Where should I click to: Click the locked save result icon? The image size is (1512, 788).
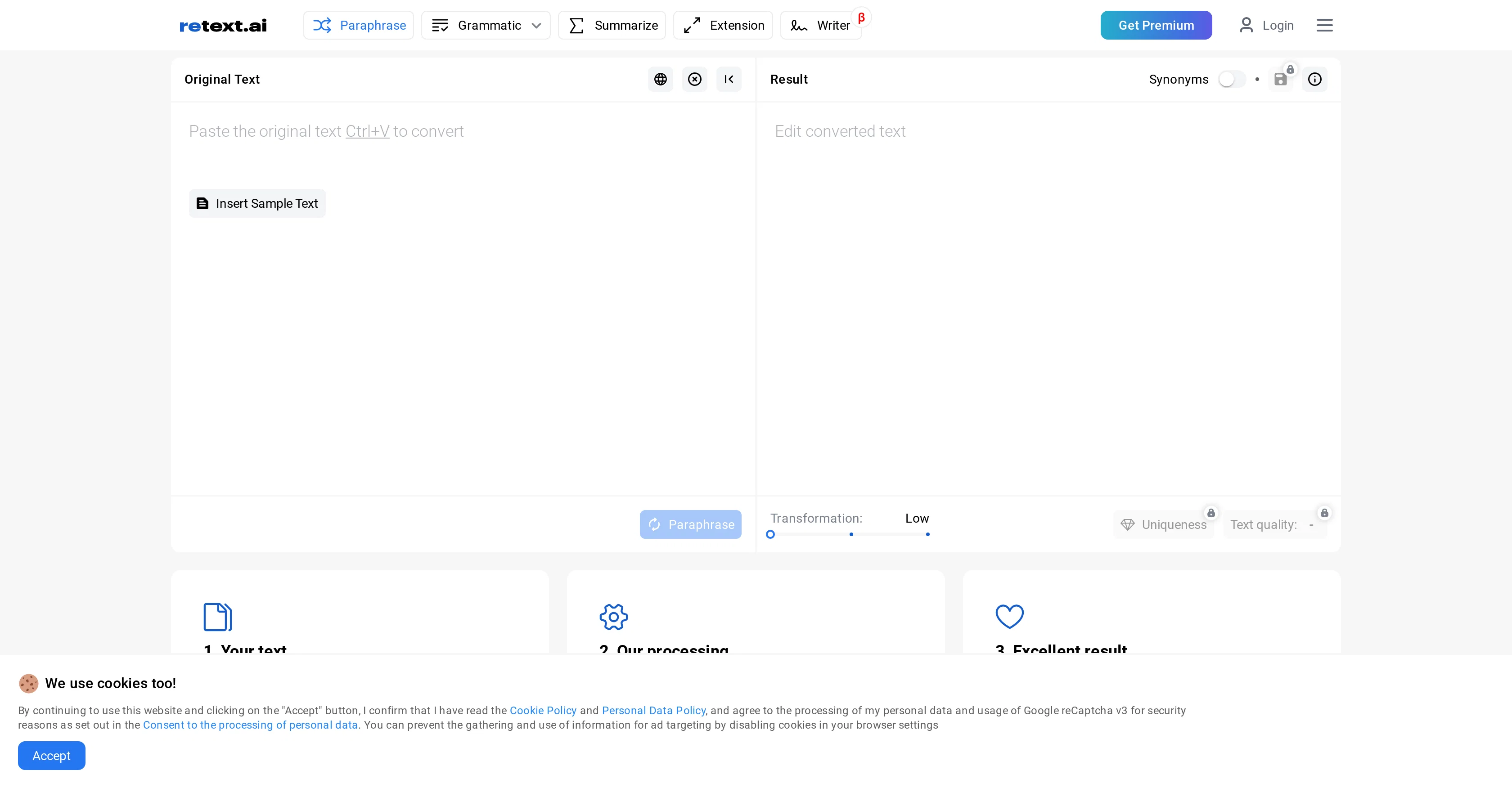pyautogui.click(x=1280, y=79)
